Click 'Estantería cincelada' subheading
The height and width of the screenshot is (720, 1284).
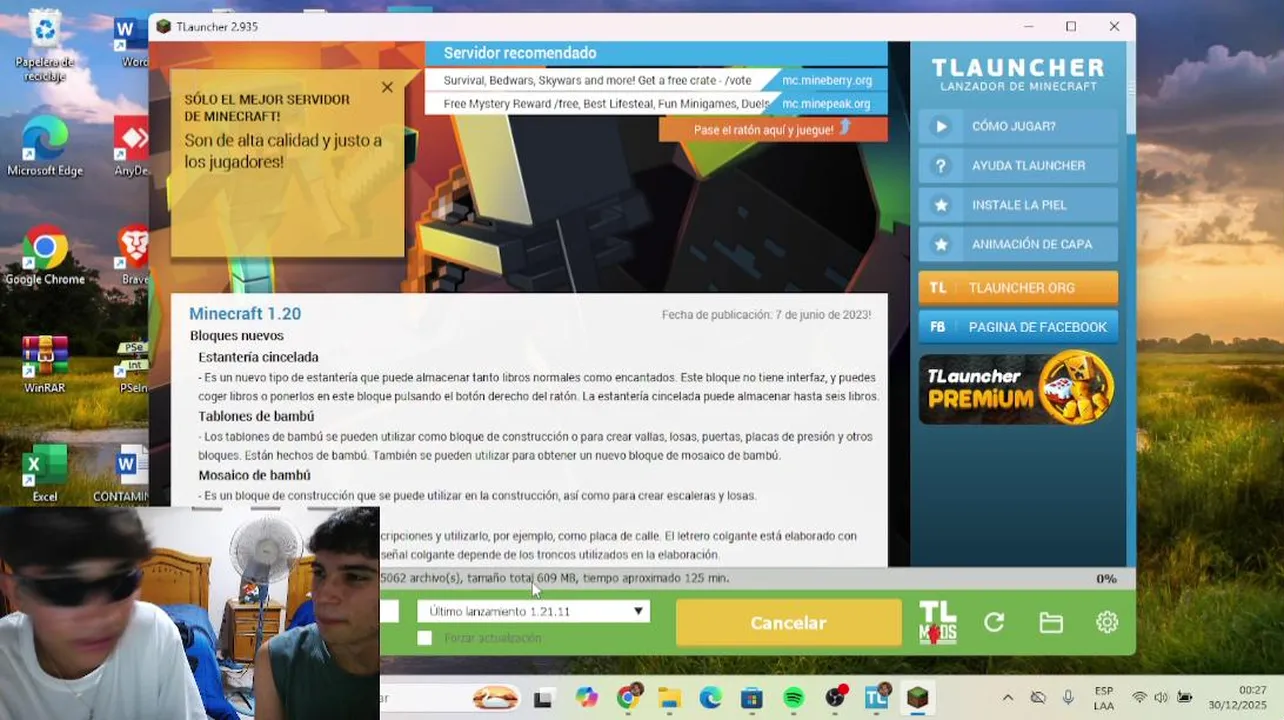click(258, 357)
